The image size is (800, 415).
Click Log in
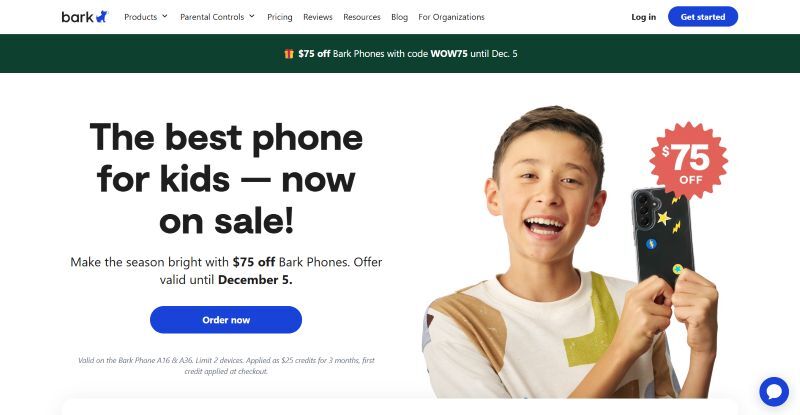(643, 17)
